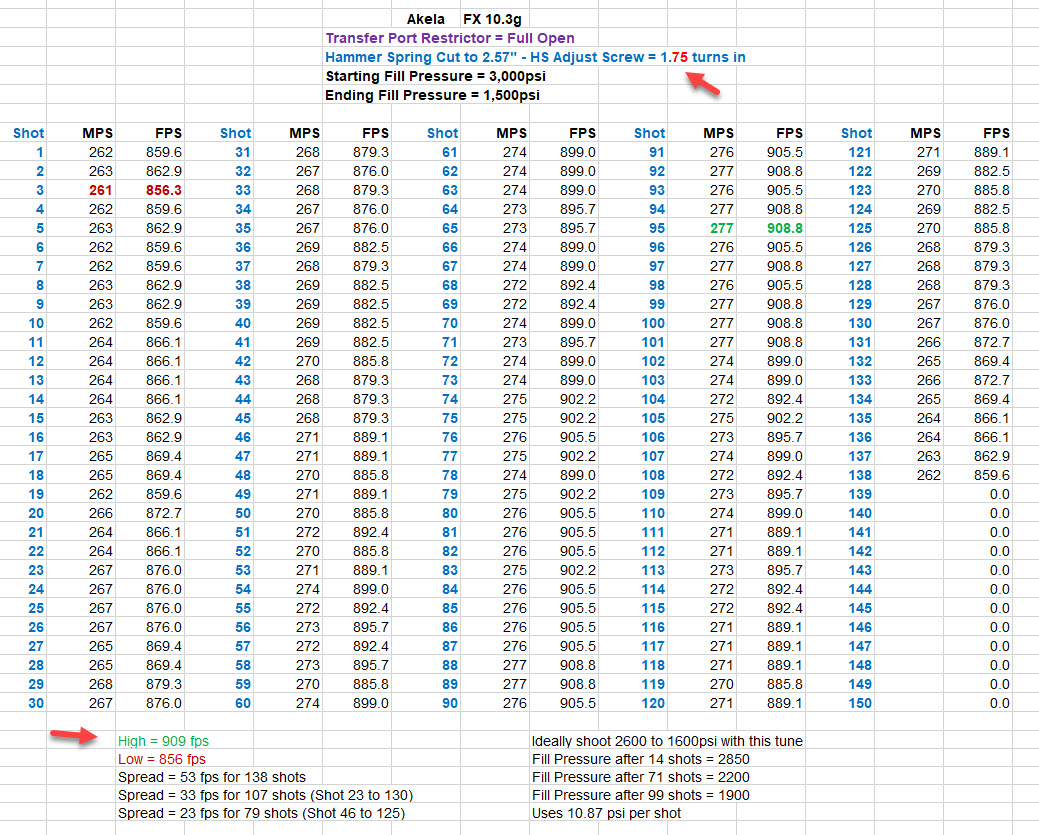The height and width of the screenshot is (835, 1039).
Task: Select 'Starting Fill Pressure = 3,000psi' cell
Action: coord(435,76)
